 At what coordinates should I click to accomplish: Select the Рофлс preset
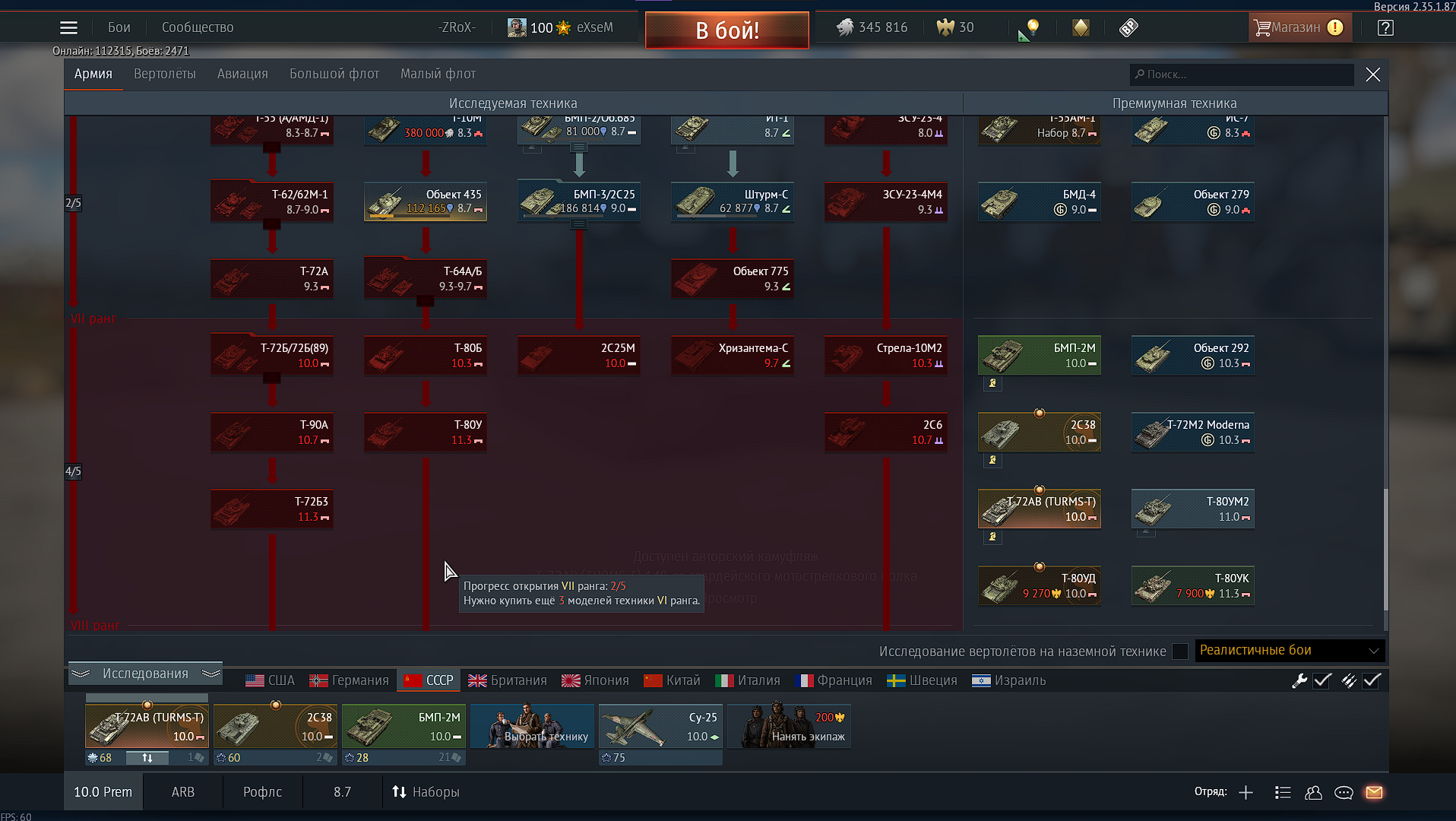[x=263, y=792]
